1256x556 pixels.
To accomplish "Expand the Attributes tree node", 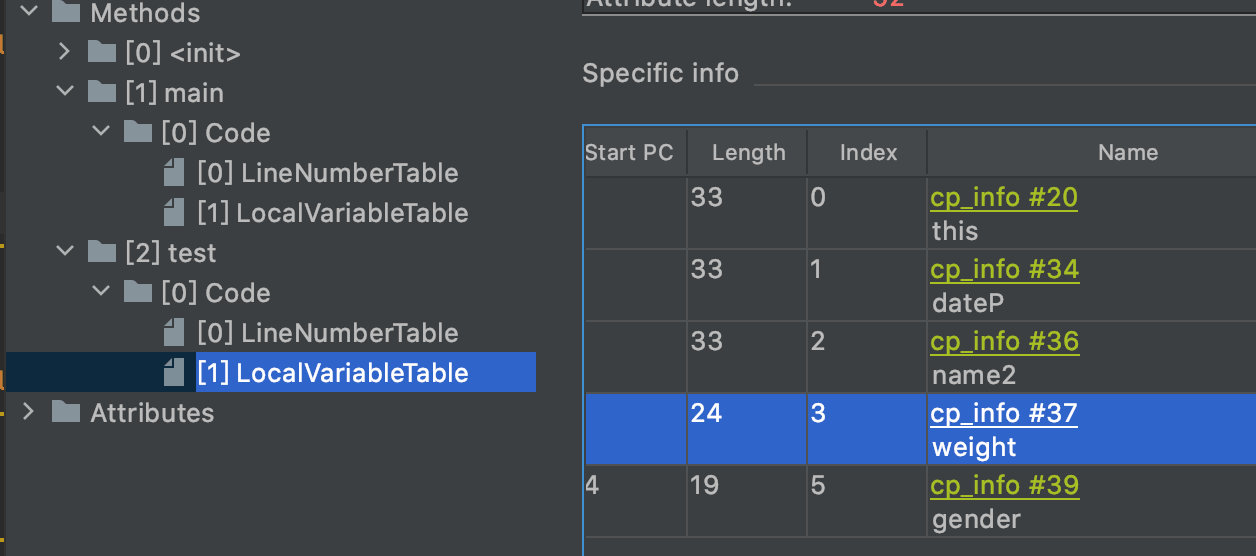I will [x=28, y=412].
